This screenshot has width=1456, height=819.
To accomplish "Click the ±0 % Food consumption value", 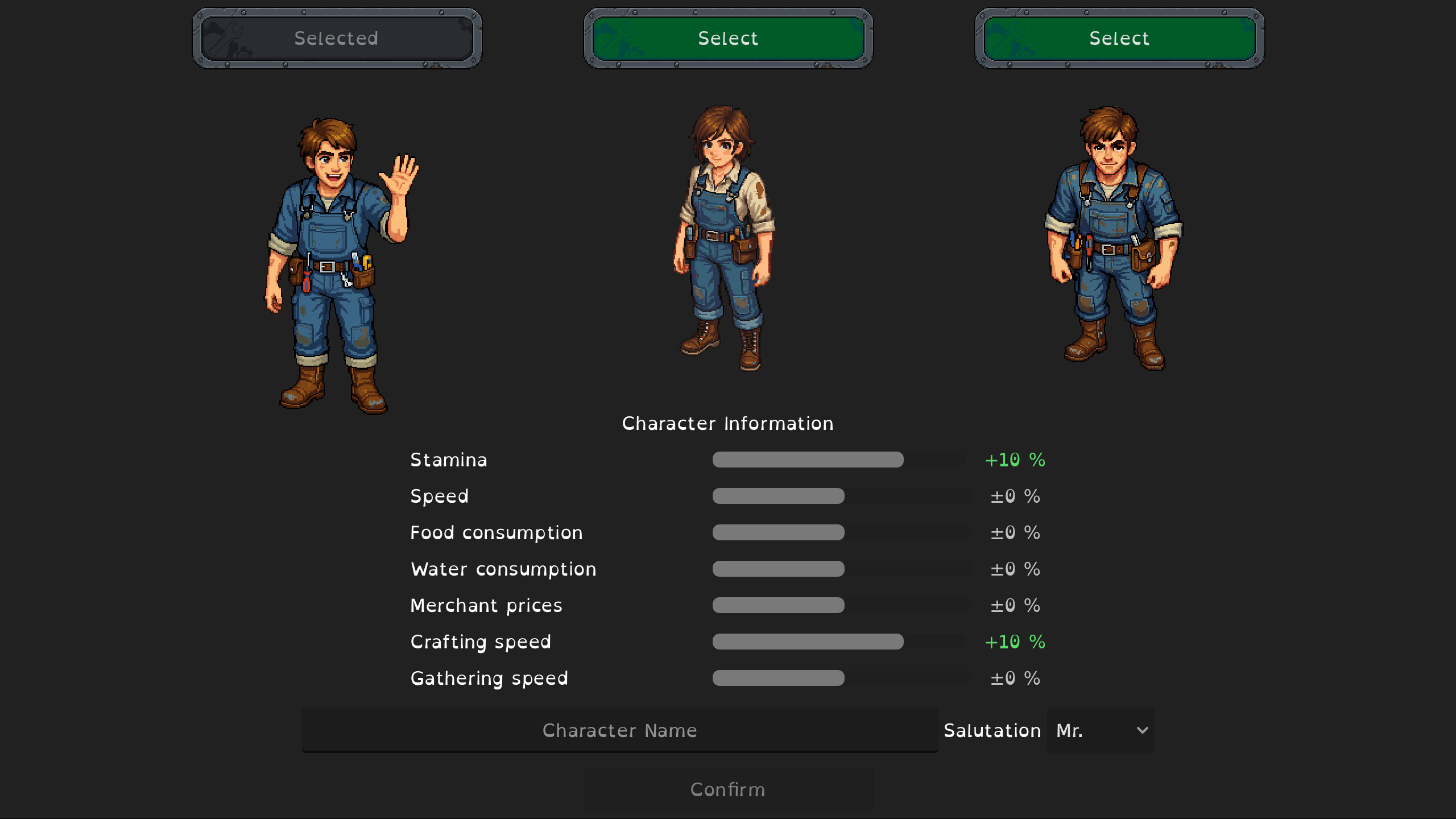I will [x=1015, y=532].
